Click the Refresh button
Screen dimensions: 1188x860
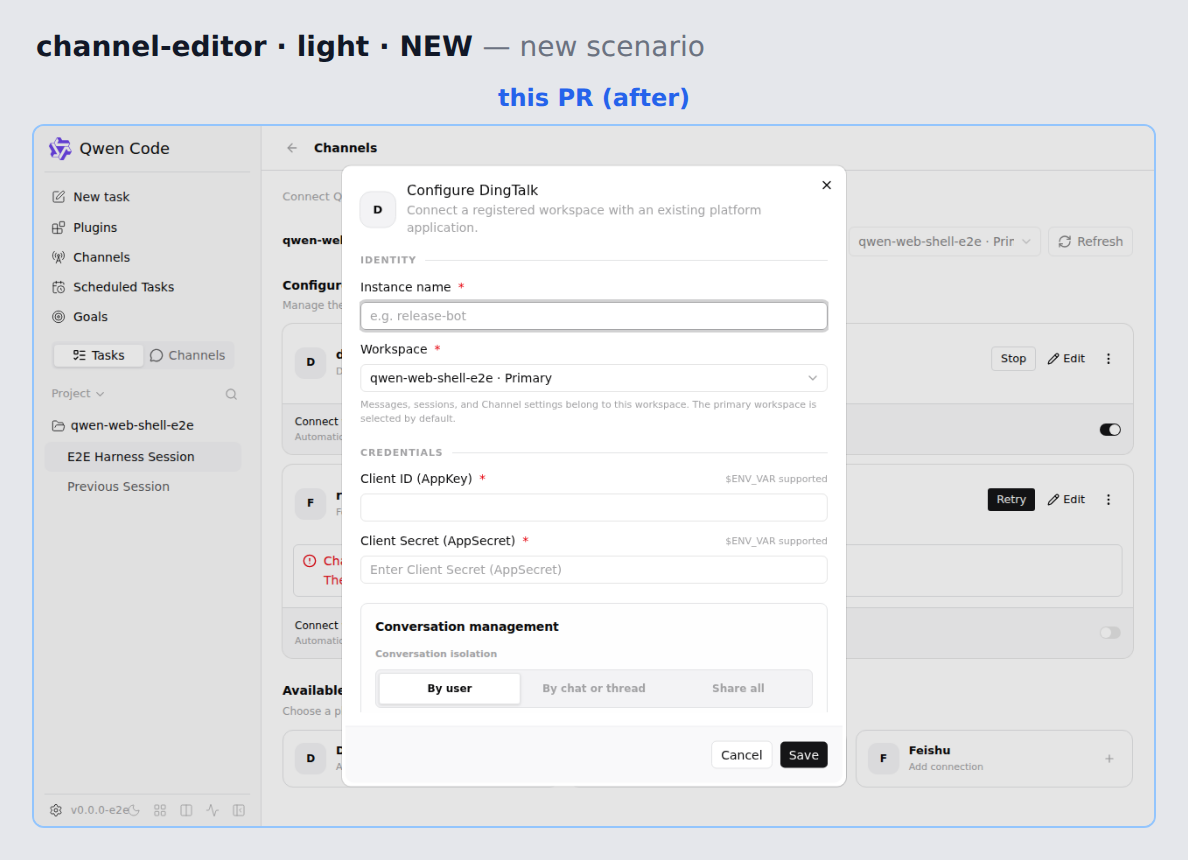tap(1090, 242)
